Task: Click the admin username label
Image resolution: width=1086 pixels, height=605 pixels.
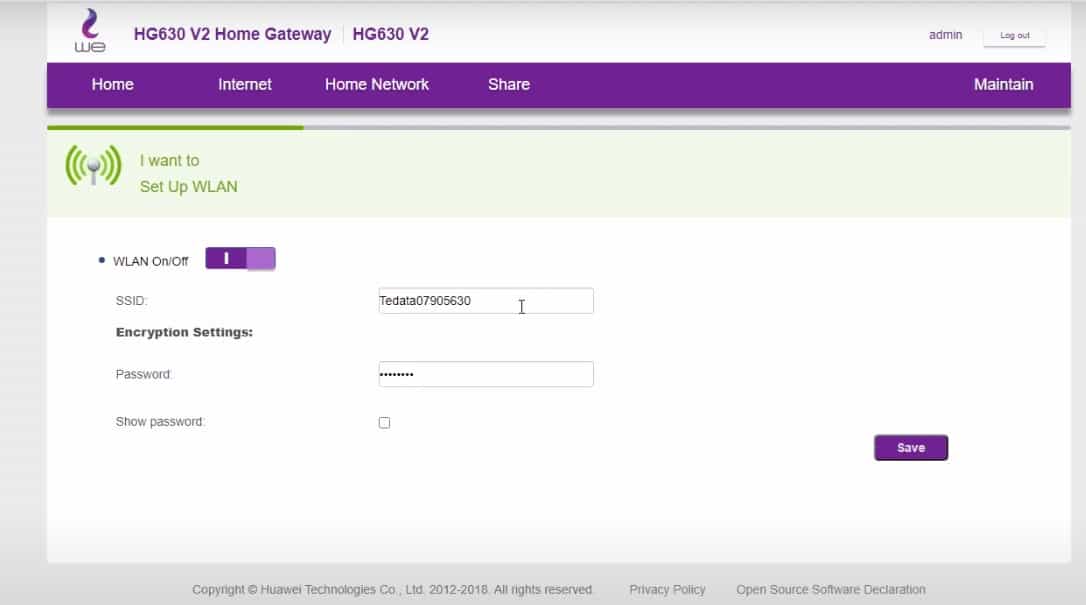Action: click(945, 35)
